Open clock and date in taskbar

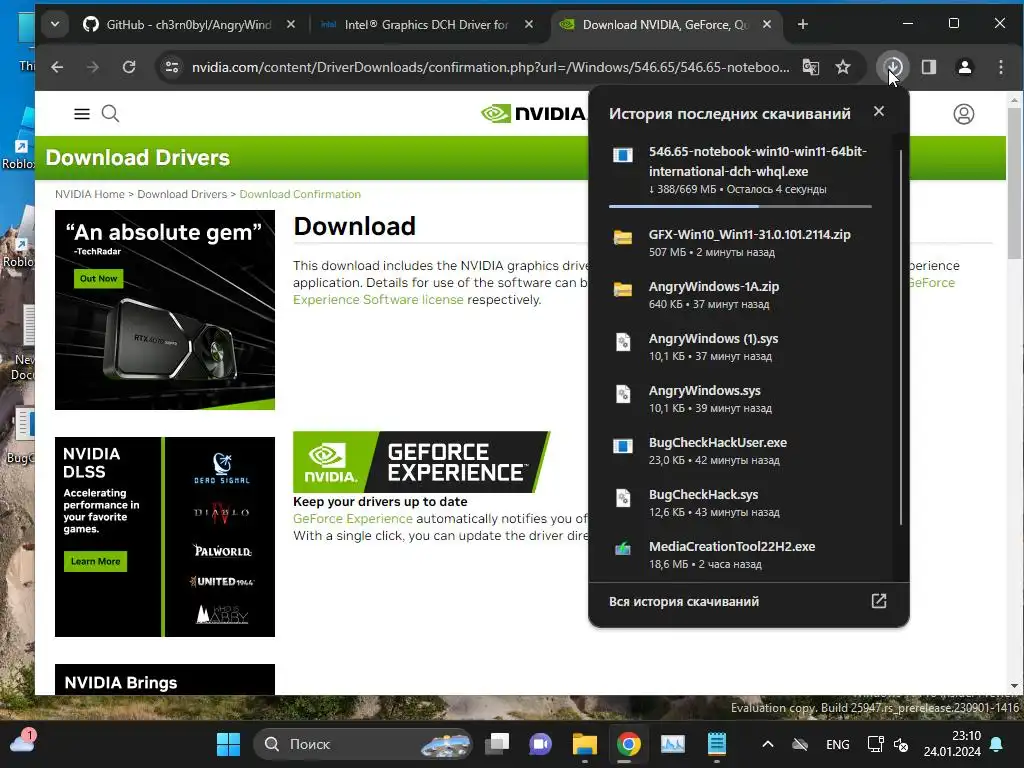(952, 744)
